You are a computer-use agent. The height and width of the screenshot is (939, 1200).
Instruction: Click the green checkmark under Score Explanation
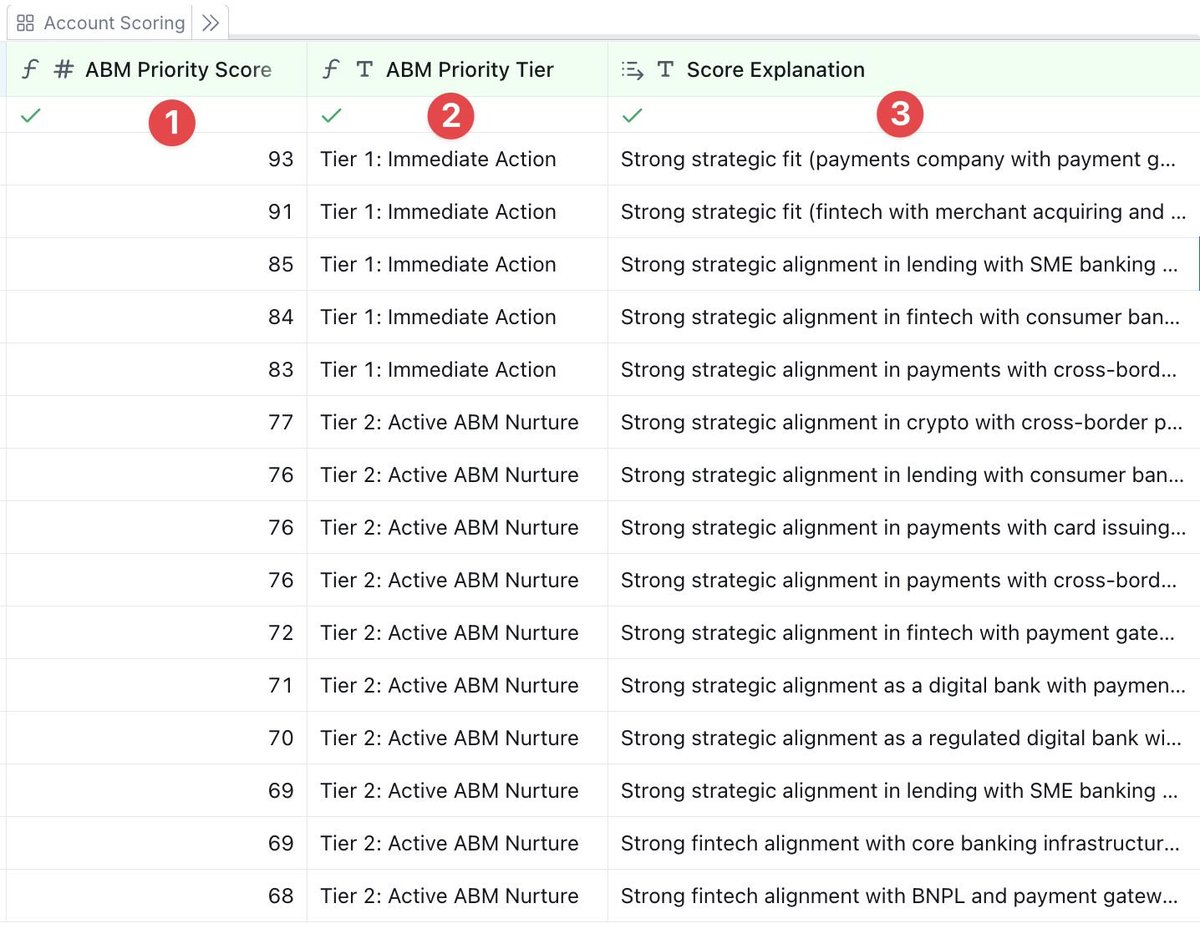click(x=631, y=116)
